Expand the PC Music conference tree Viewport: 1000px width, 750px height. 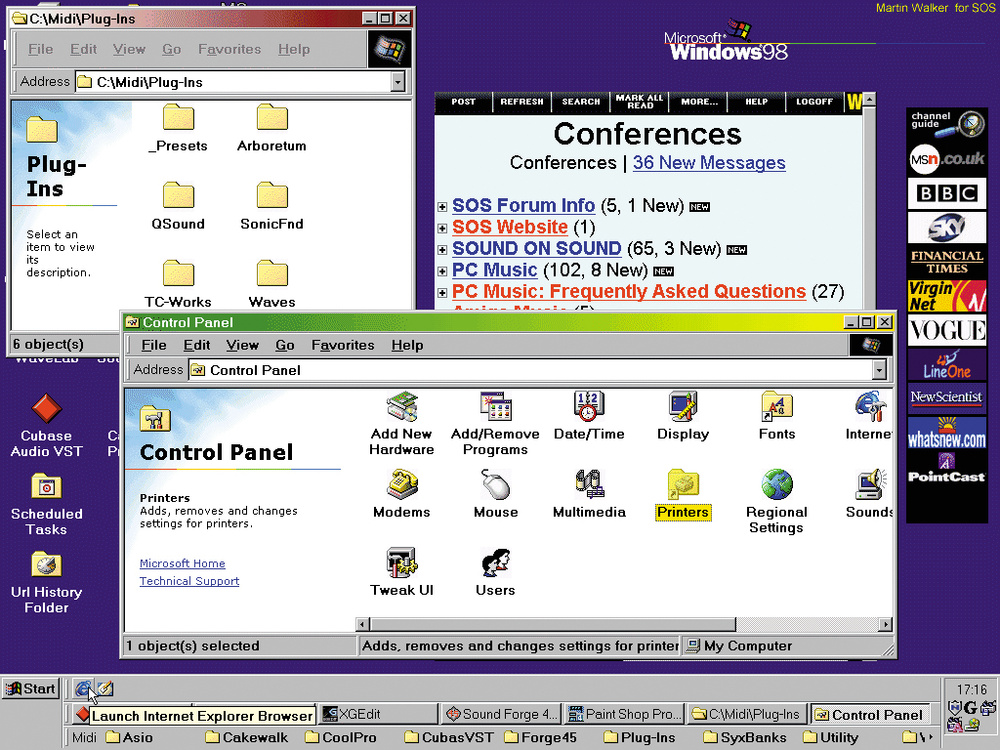[442, 271]
